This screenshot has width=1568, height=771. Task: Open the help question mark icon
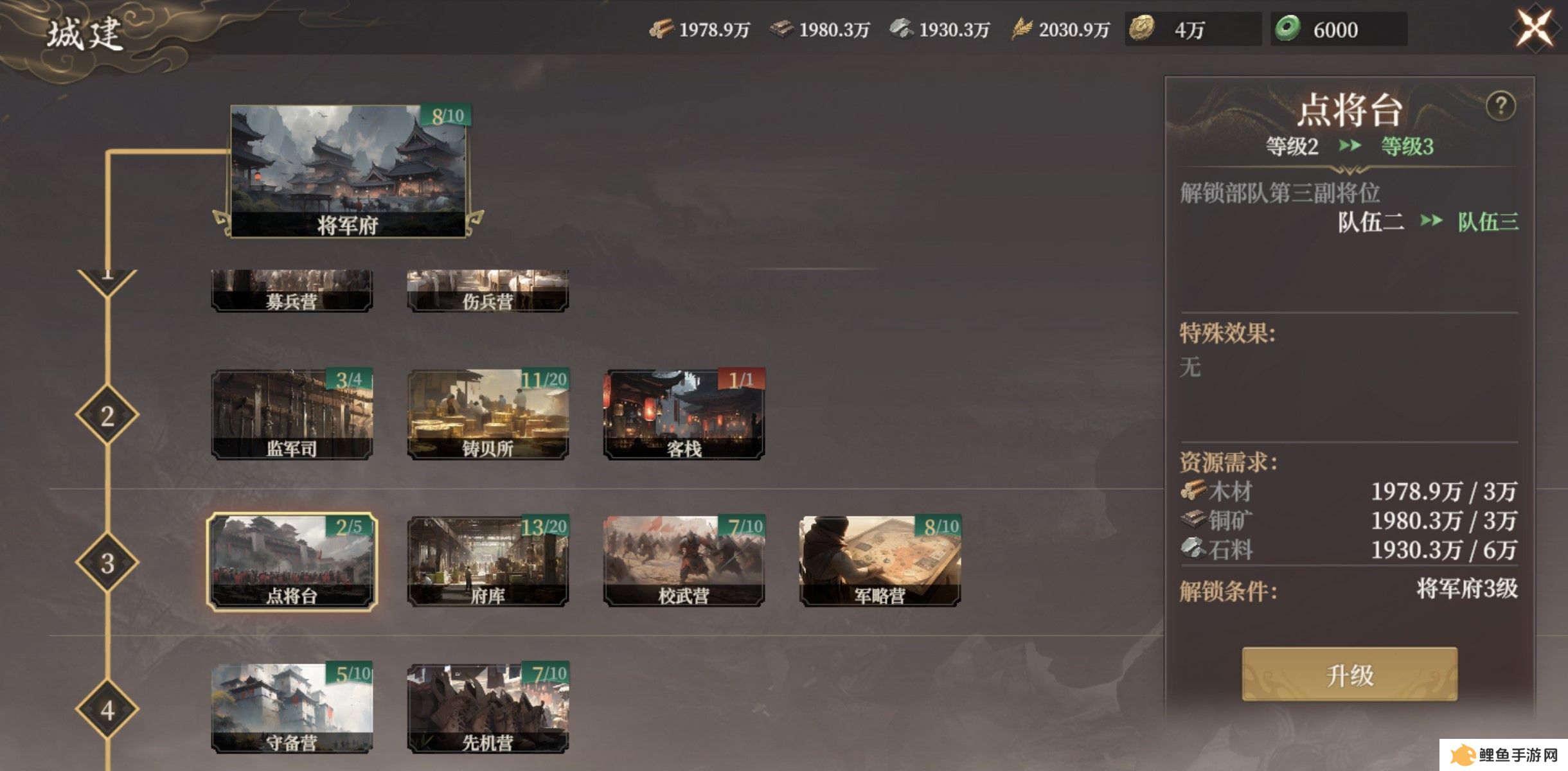click(x=1501, y=106)
